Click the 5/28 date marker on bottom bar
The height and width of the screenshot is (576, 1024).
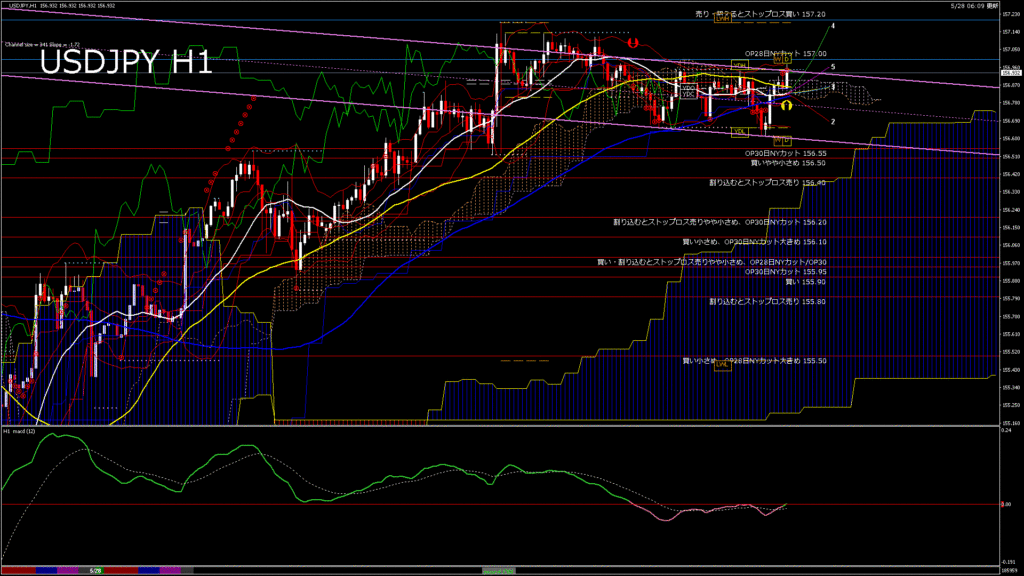pyautogui.click(x=94, y=571)
